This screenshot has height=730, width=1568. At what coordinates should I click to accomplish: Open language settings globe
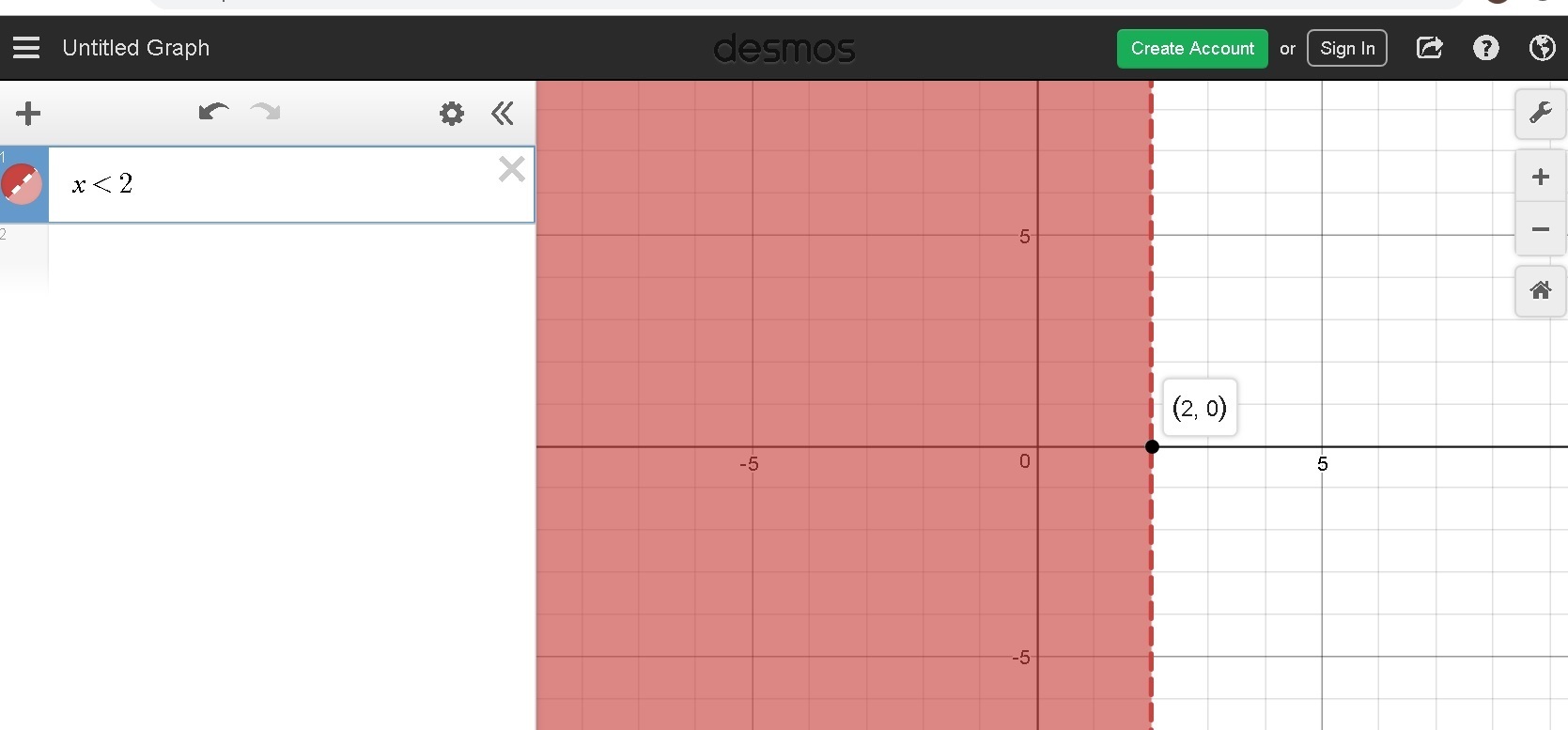pyautogui.click(x=1542, y=48)
